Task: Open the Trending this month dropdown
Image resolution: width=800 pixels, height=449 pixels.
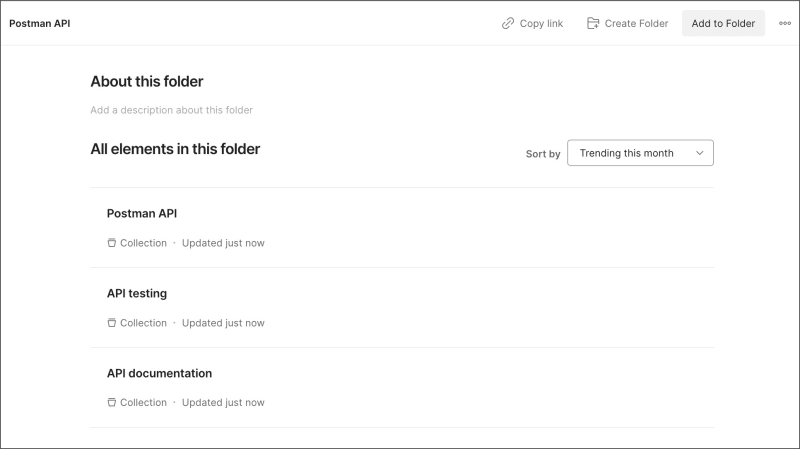Action: coord(640,153)
